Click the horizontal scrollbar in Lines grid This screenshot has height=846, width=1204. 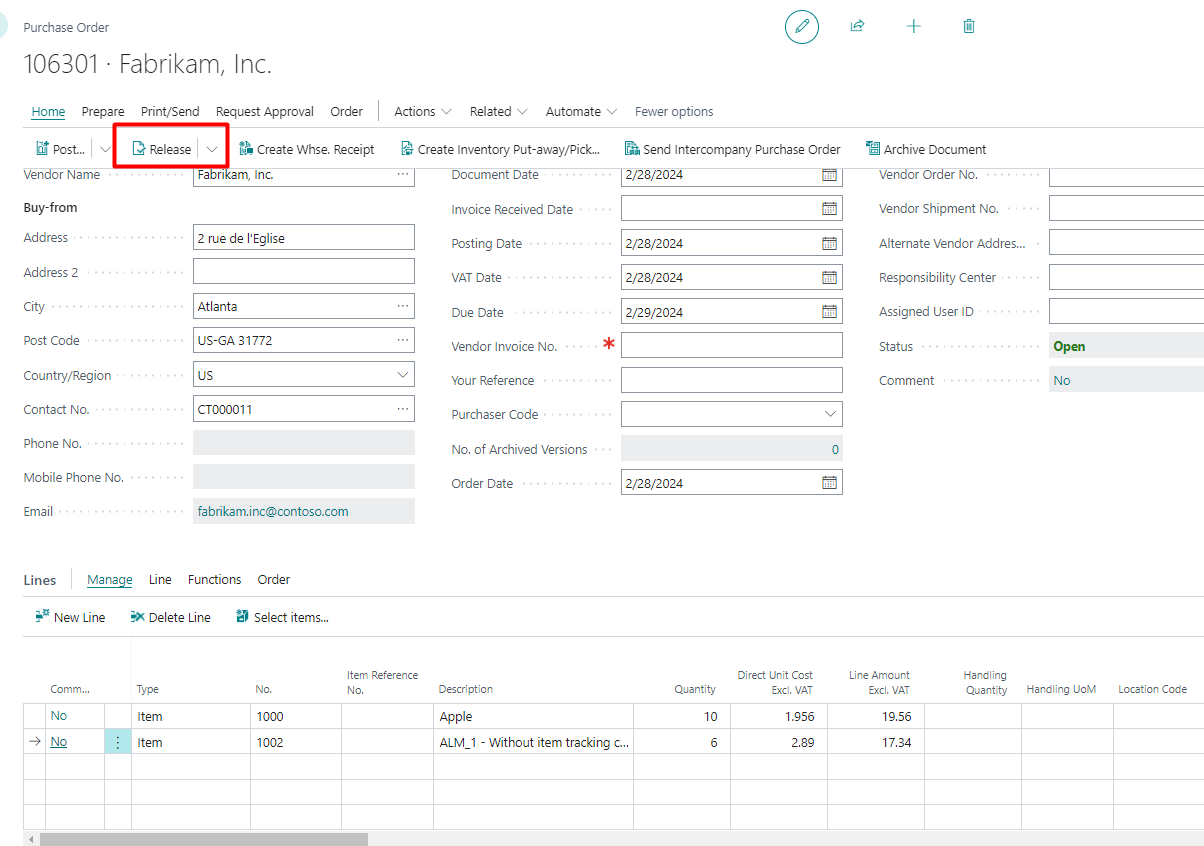204,839
